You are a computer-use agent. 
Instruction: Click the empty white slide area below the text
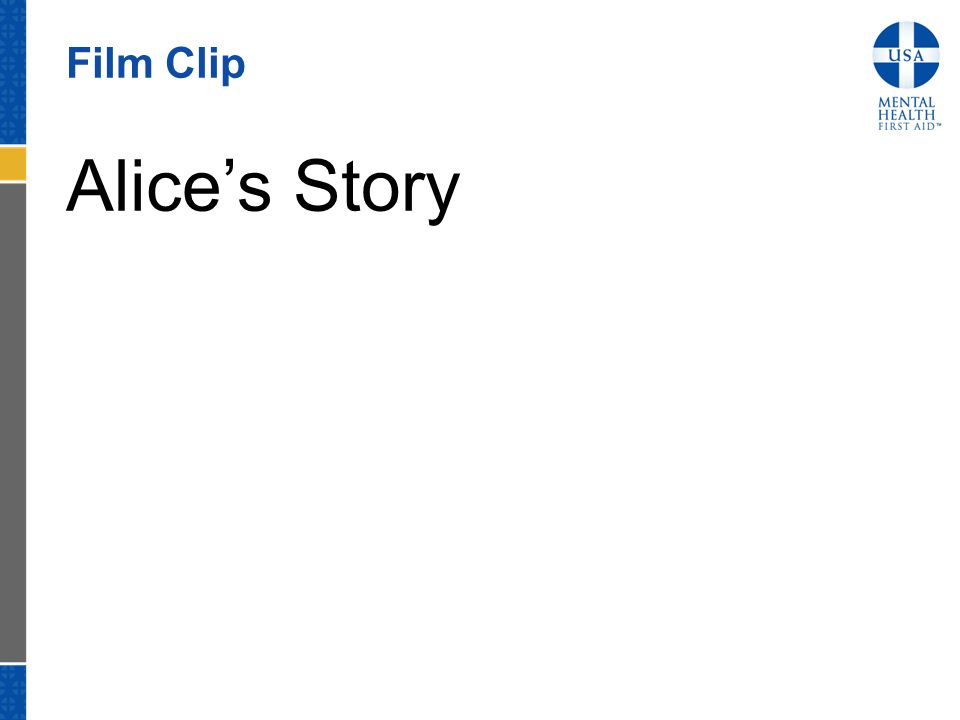(x=490, y=465)
